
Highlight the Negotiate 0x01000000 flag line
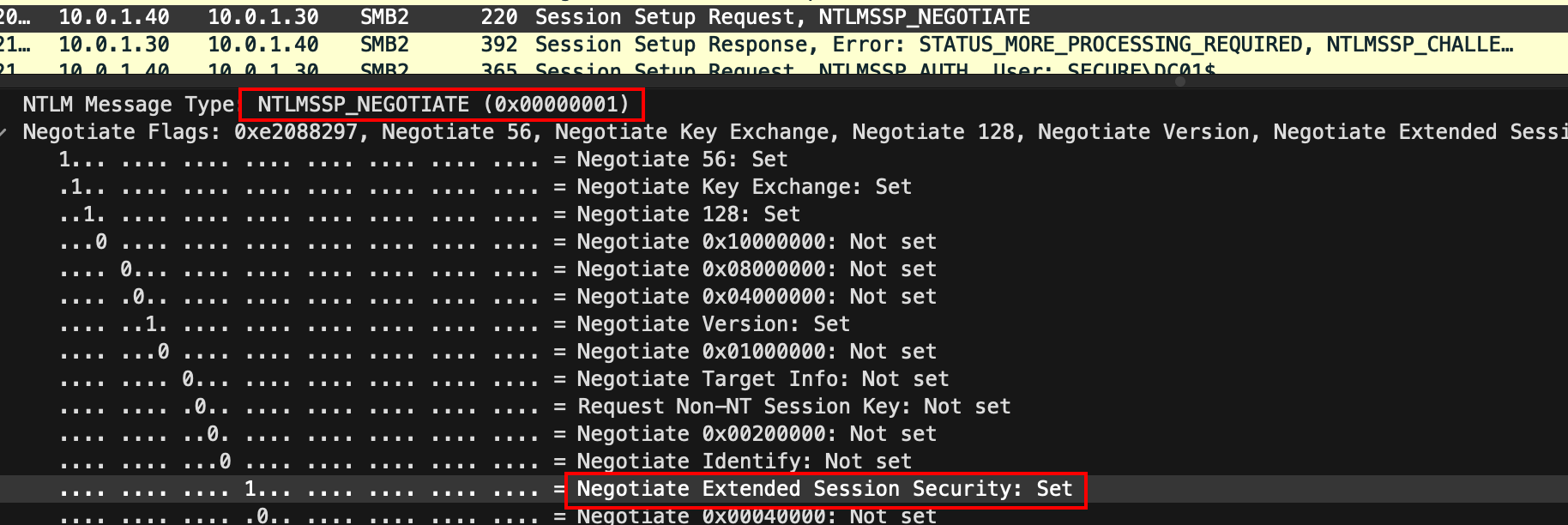click(756, 352)
